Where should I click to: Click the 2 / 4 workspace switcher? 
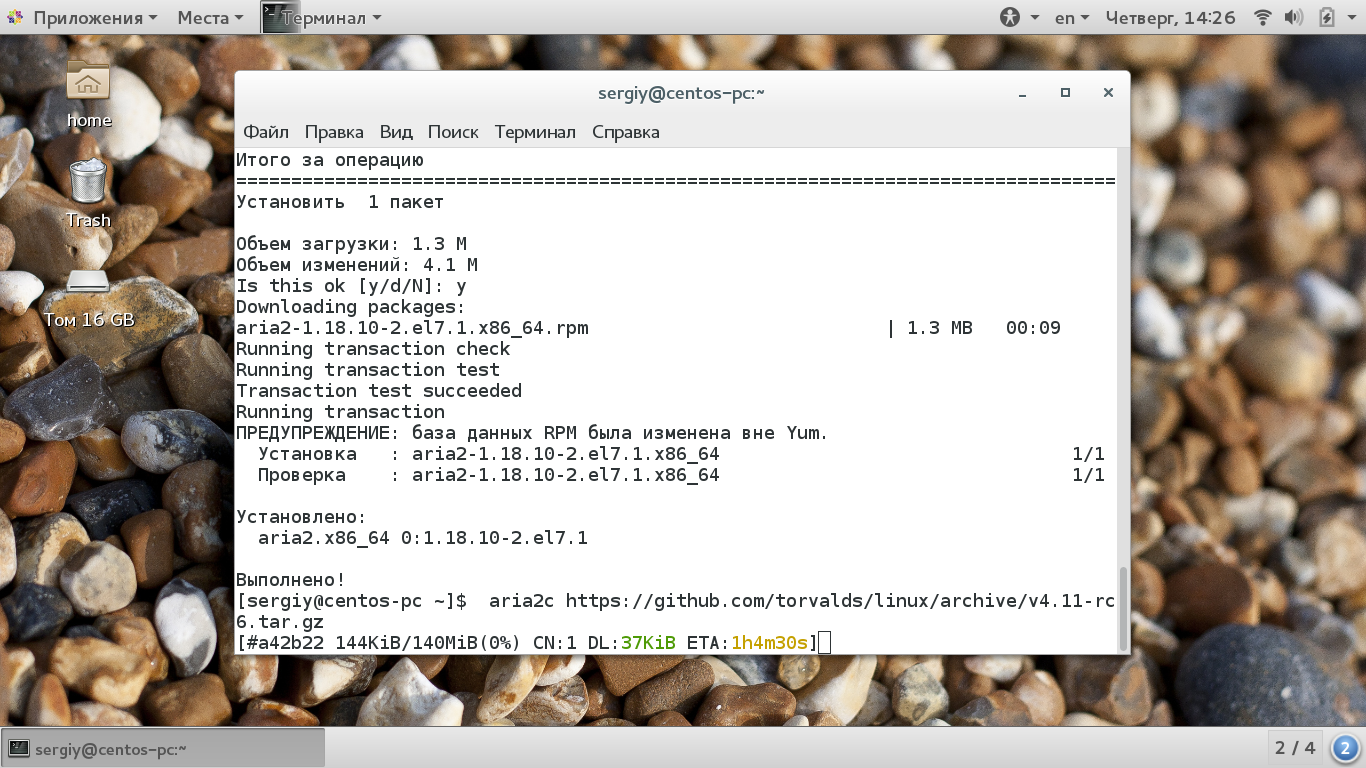(1296, 748)
